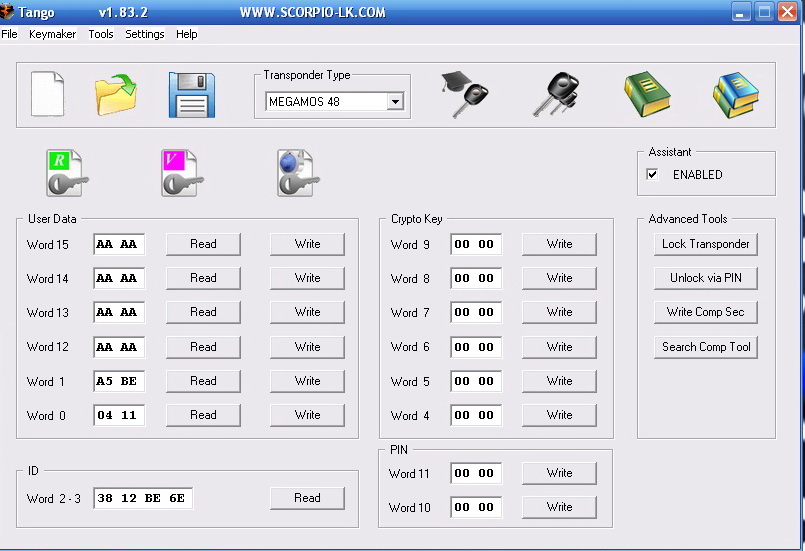Click the PIN Word 11 field
Screen dimensions: 805x551
tap(476, 473)
